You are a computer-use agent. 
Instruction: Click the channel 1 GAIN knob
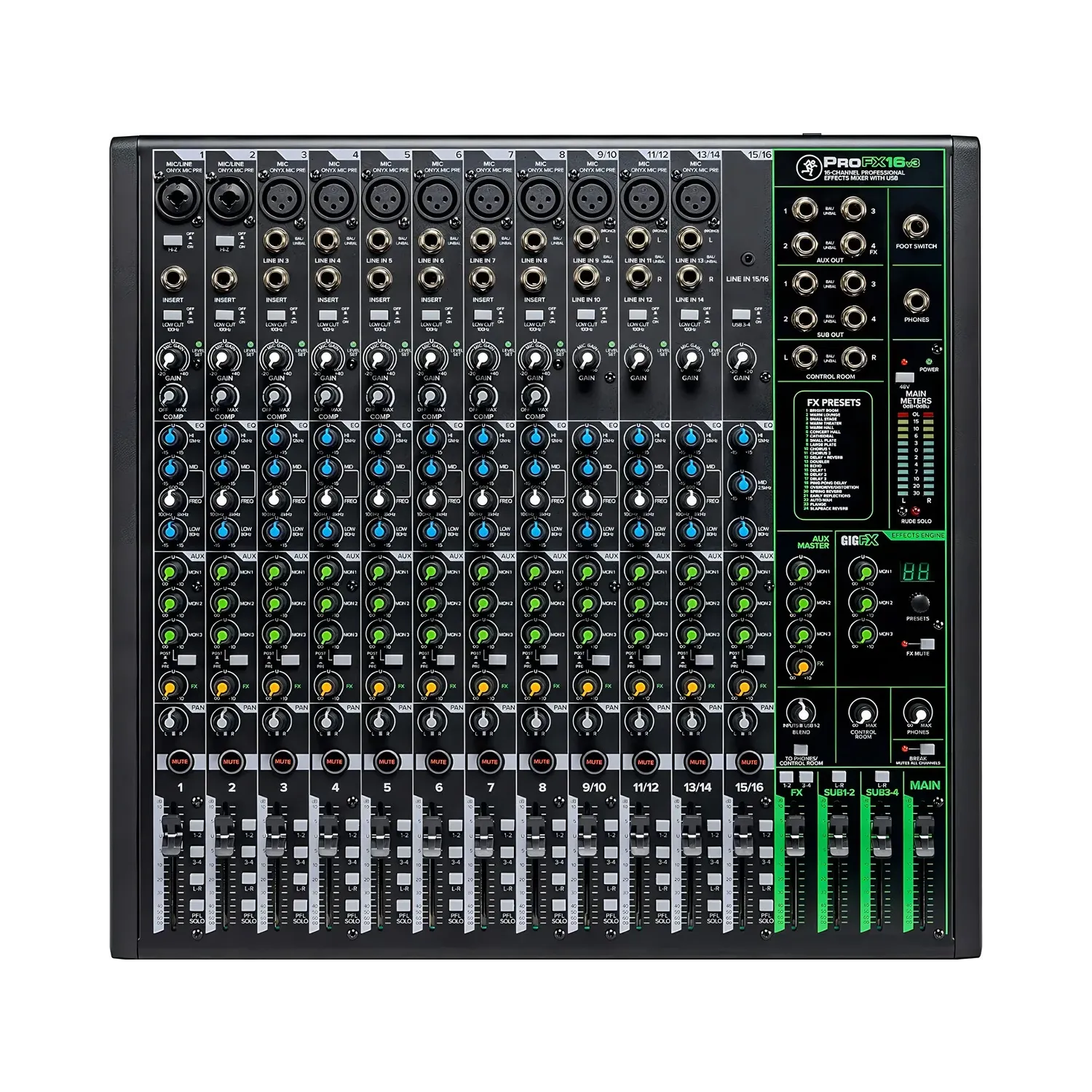pyautogui.click(x=173, y=359)
